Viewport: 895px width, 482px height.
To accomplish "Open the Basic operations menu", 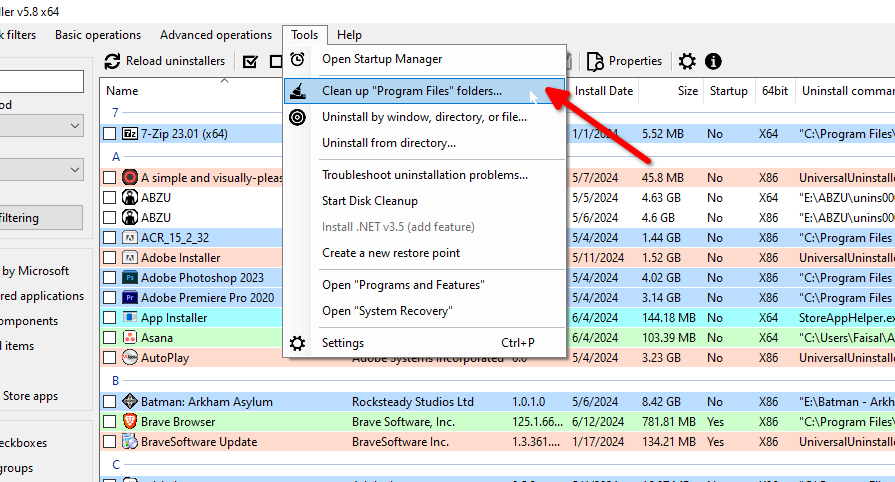I will [x=98, y=35].
